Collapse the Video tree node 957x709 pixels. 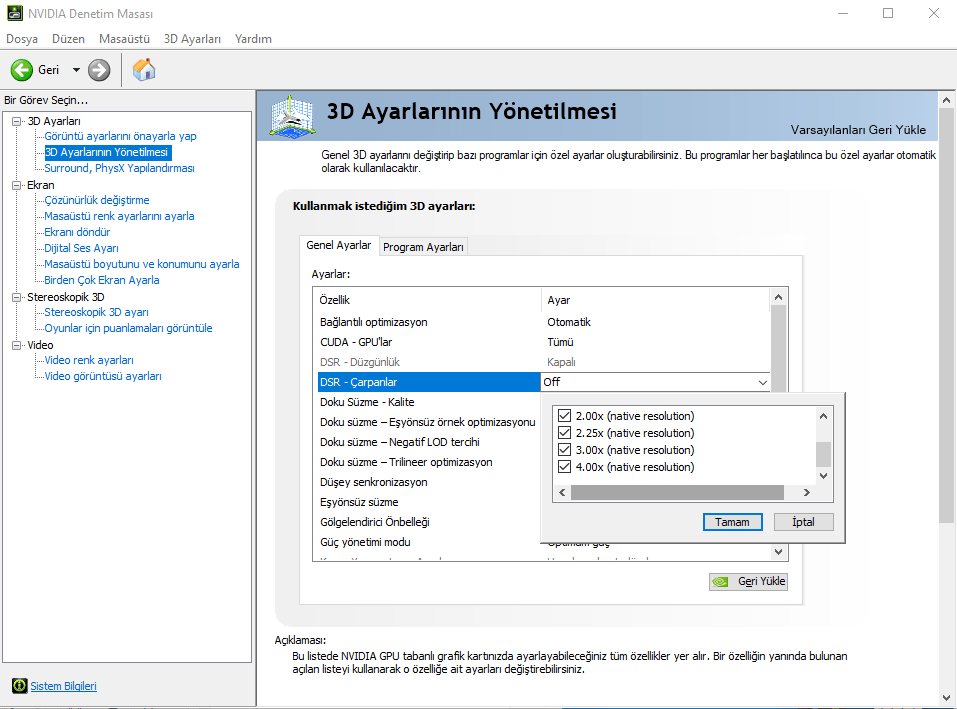click(17, 345)
